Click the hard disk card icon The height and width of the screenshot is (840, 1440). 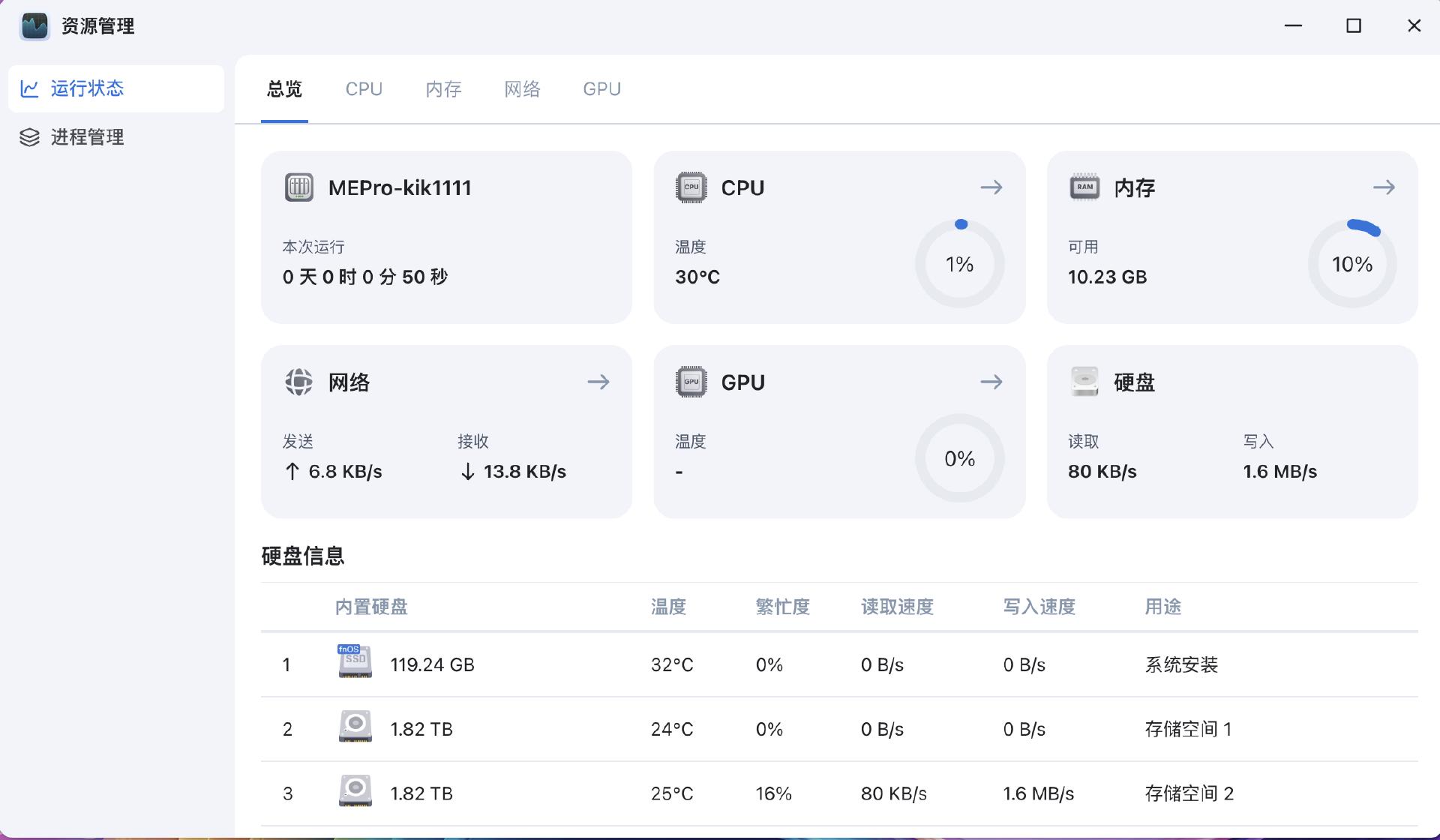click(x=1084, y=382)
